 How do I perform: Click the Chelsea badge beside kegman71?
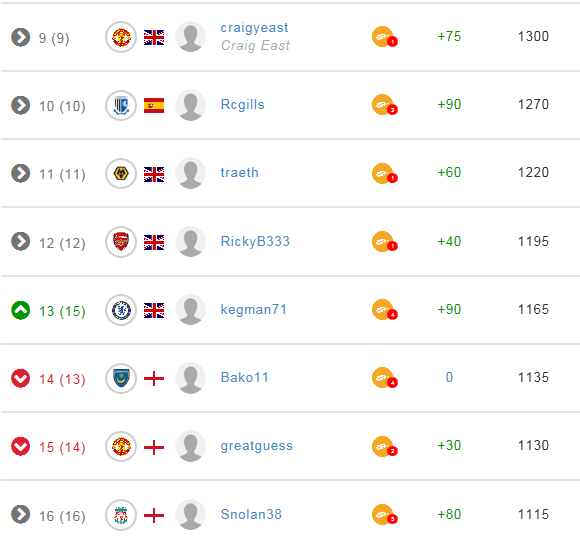[121, 310]
